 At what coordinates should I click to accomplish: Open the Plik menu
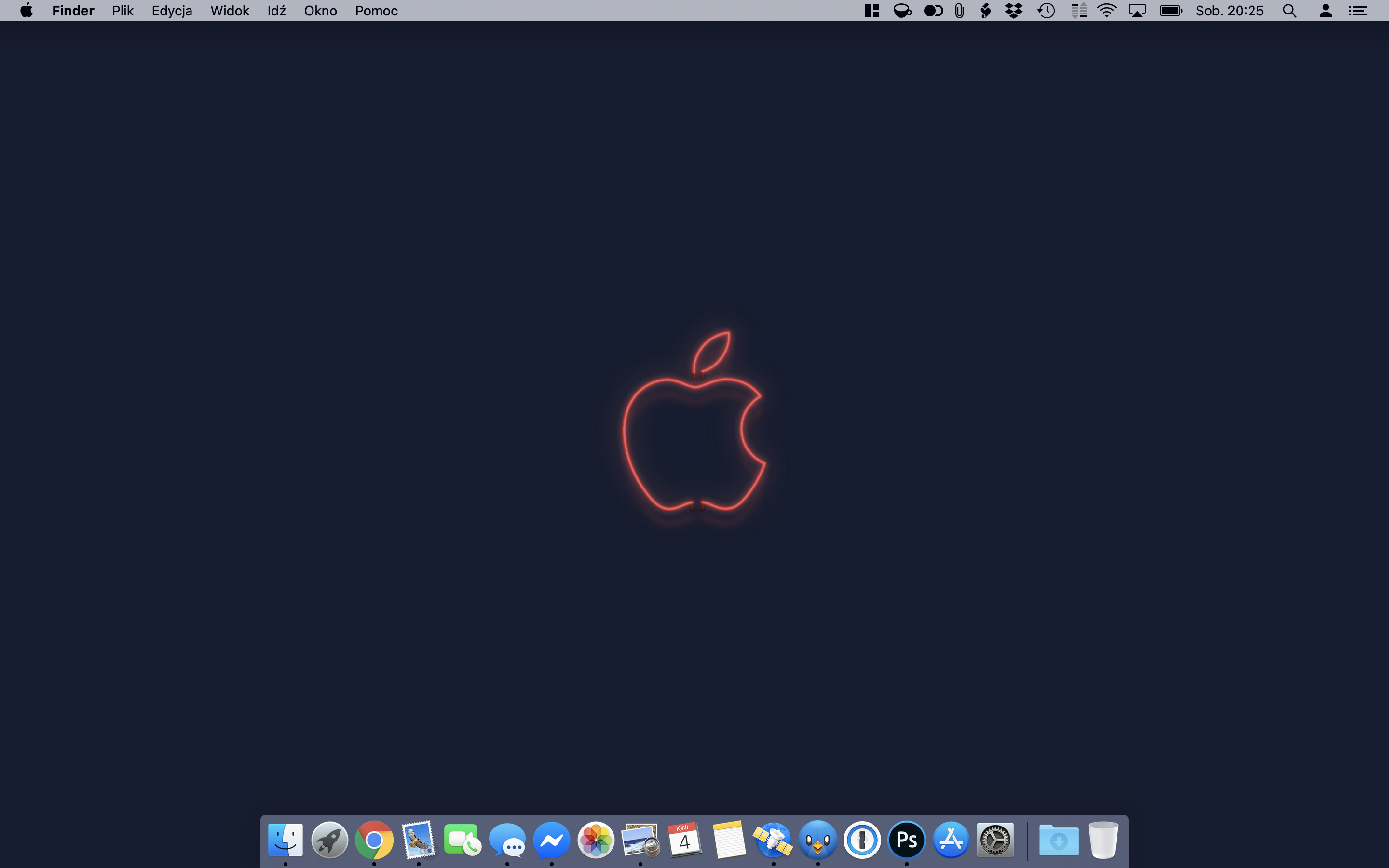[122, 10]
